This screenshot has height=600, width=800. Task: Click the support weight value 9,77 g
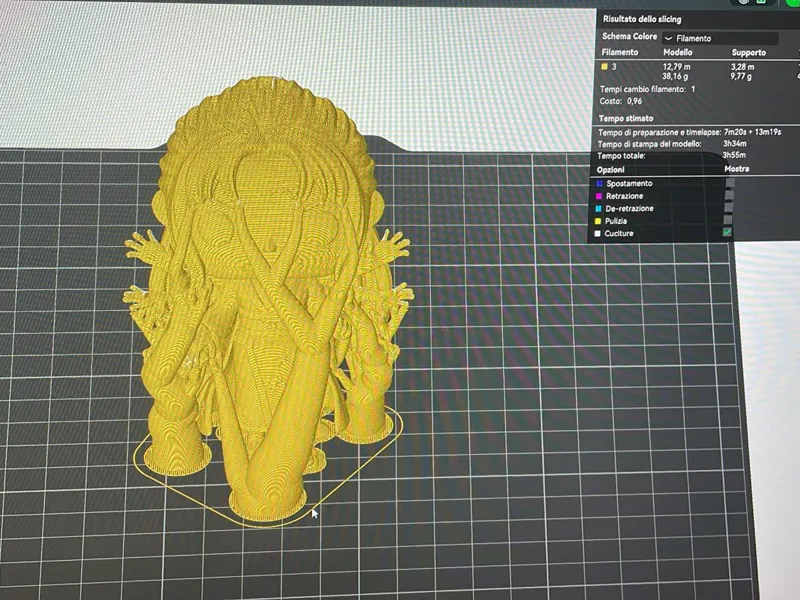coord(741,77)
